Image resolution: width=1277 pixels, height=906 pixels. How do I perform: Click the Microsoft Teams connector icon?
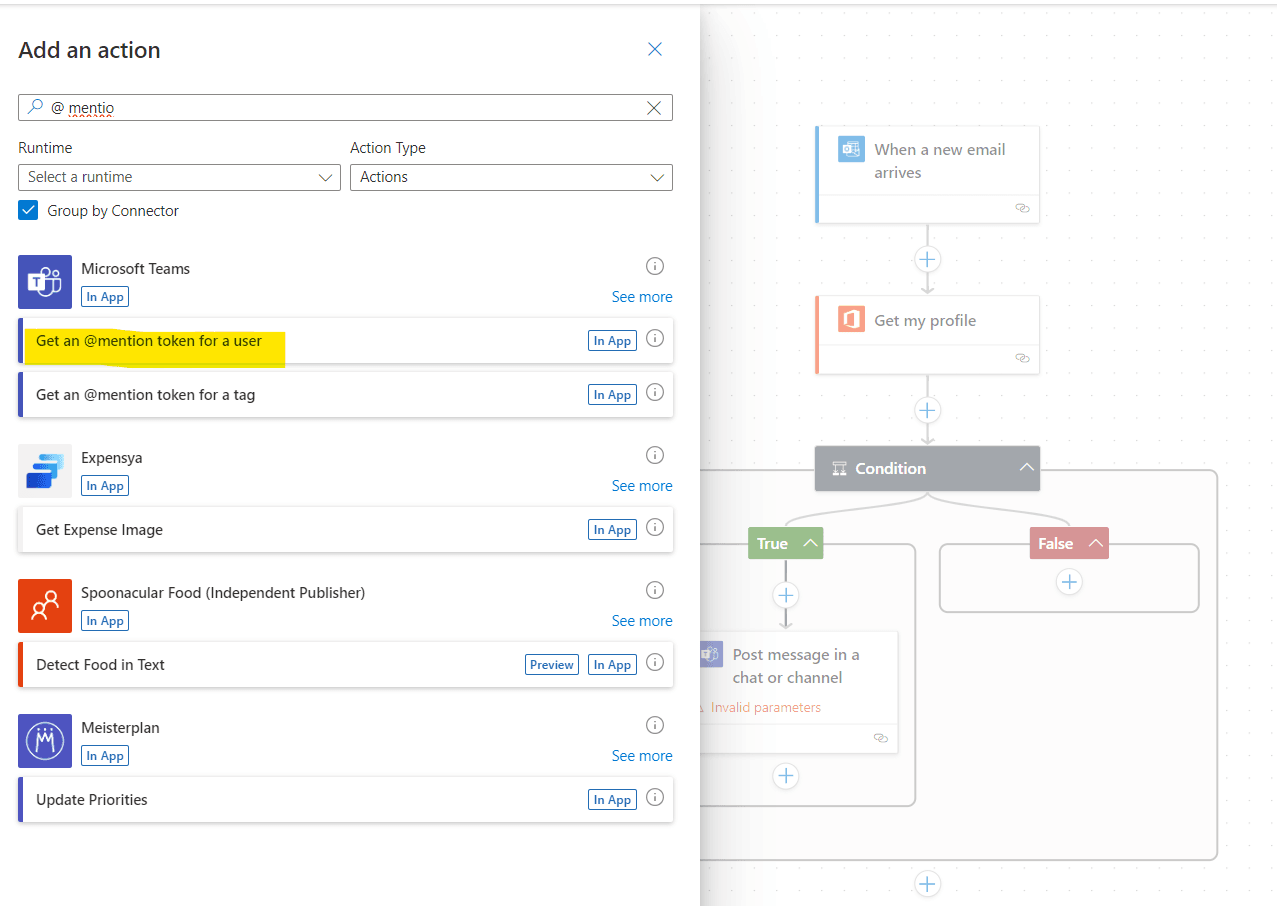pos(45,282)
